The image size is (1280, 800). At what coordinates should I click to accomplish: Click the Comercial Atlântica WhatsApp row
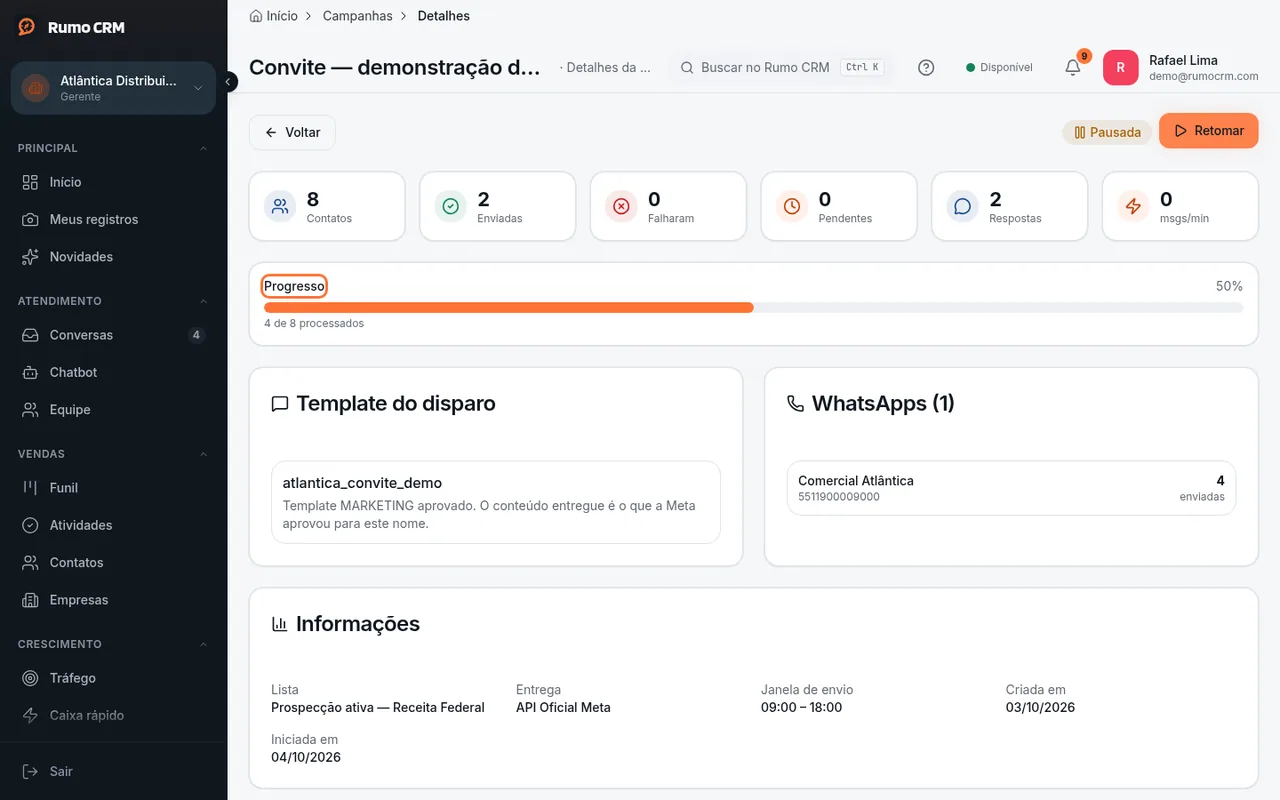coord(1011,488)
